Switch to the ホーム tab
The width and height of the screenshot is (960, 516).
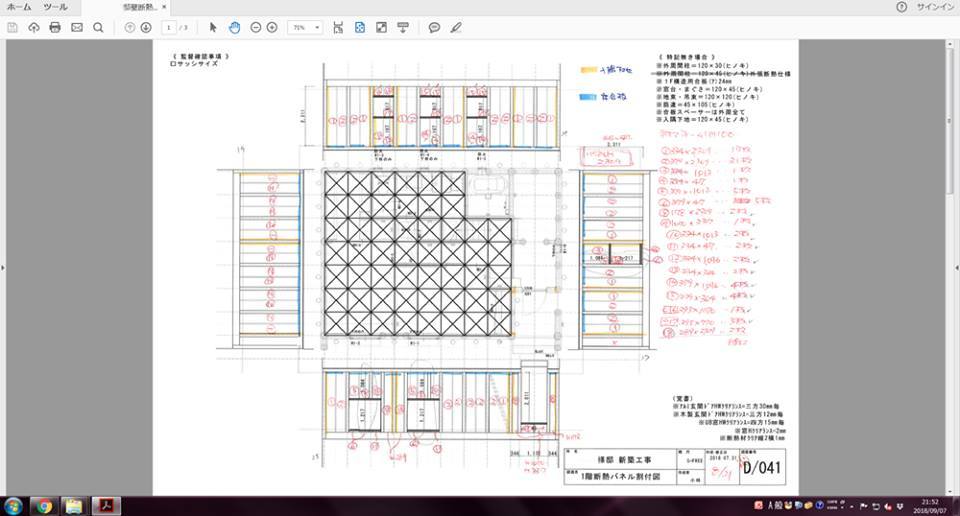pyautogui.click(x=18, y=7)
